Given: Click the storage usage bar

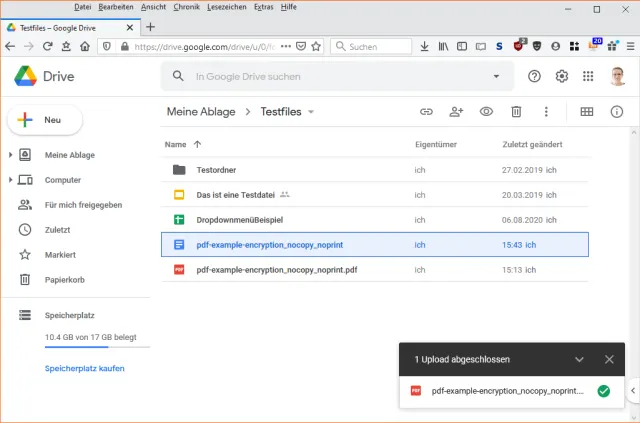Looking at the screenshot, I should click(x=97, y=348).
